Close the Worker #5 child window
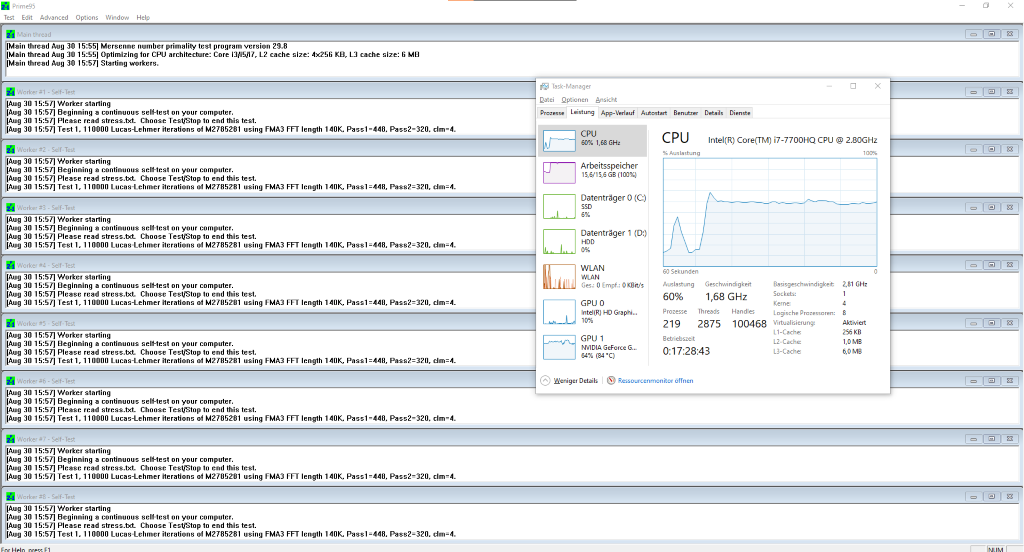 click(1010, 323)
